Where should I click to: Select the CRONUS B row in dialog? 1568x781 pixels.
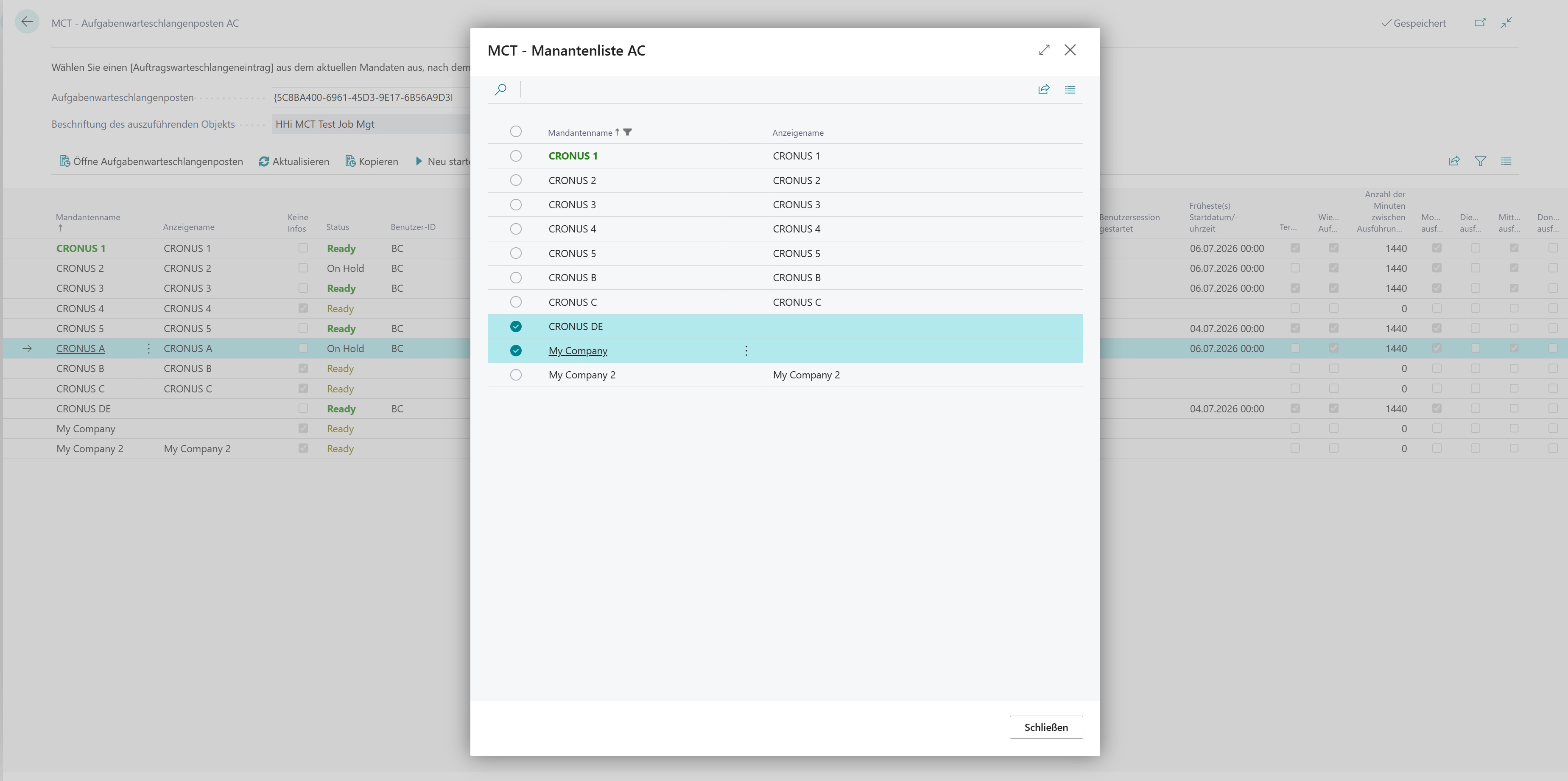click(516, 277)
